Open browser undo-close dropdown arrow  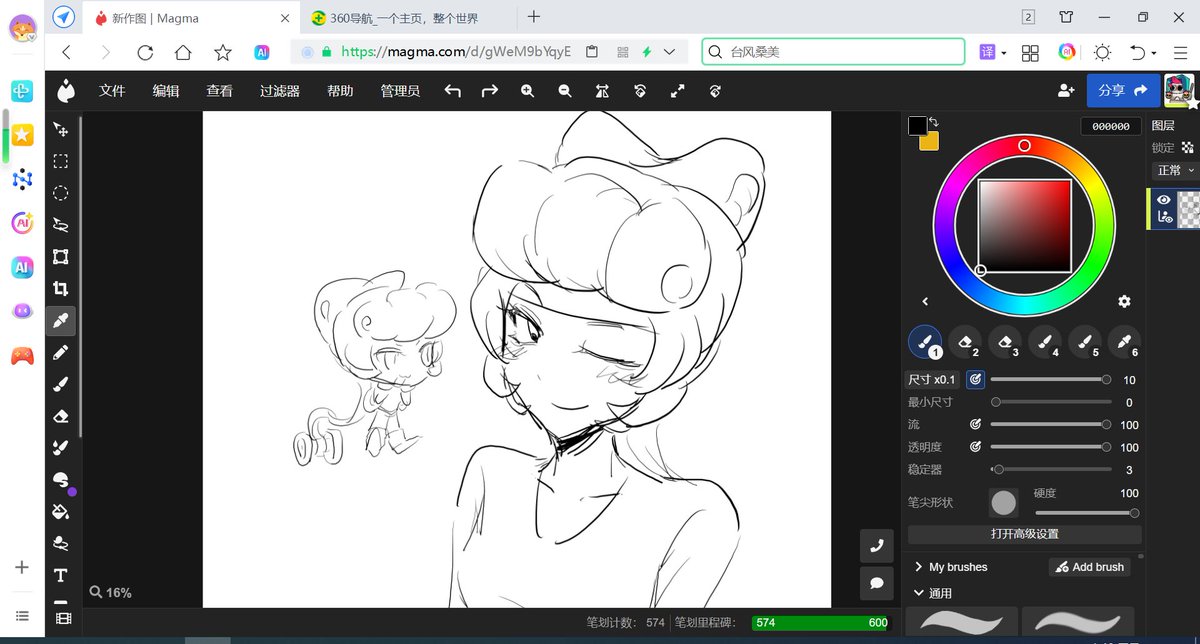coord(1154,53)
